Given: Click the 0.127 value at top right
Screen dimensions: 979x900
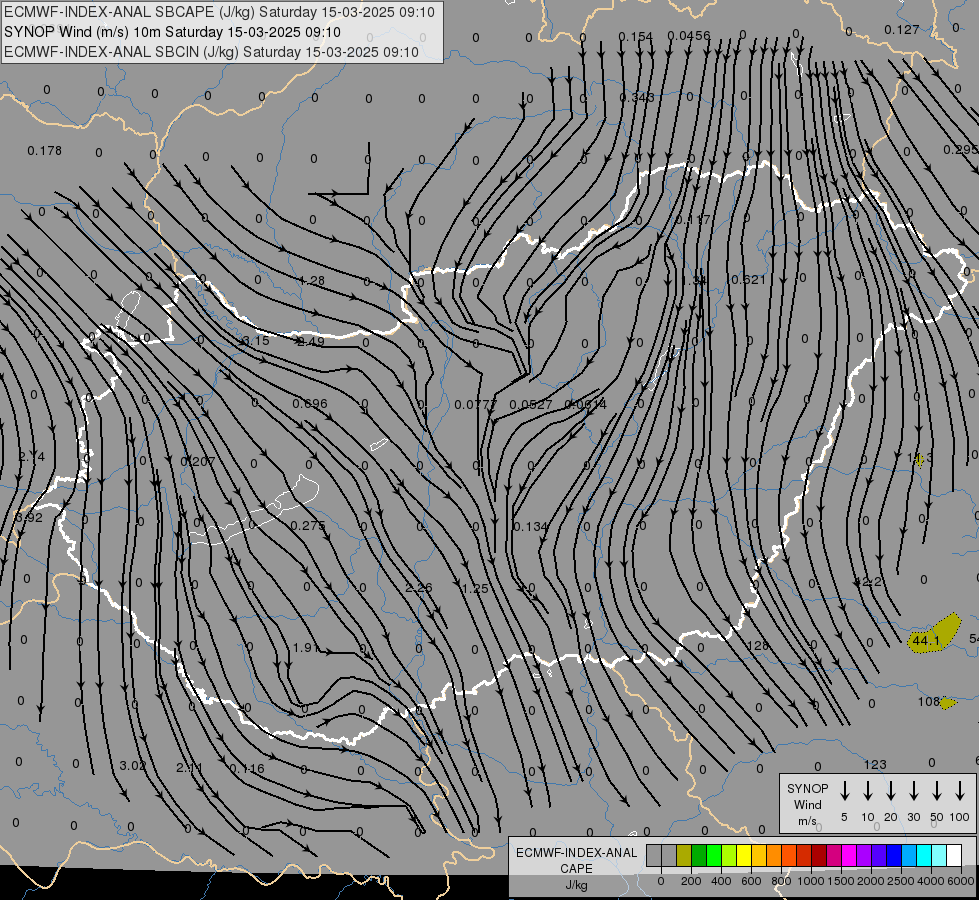Looking at the screenshot, I should (902, 29).
